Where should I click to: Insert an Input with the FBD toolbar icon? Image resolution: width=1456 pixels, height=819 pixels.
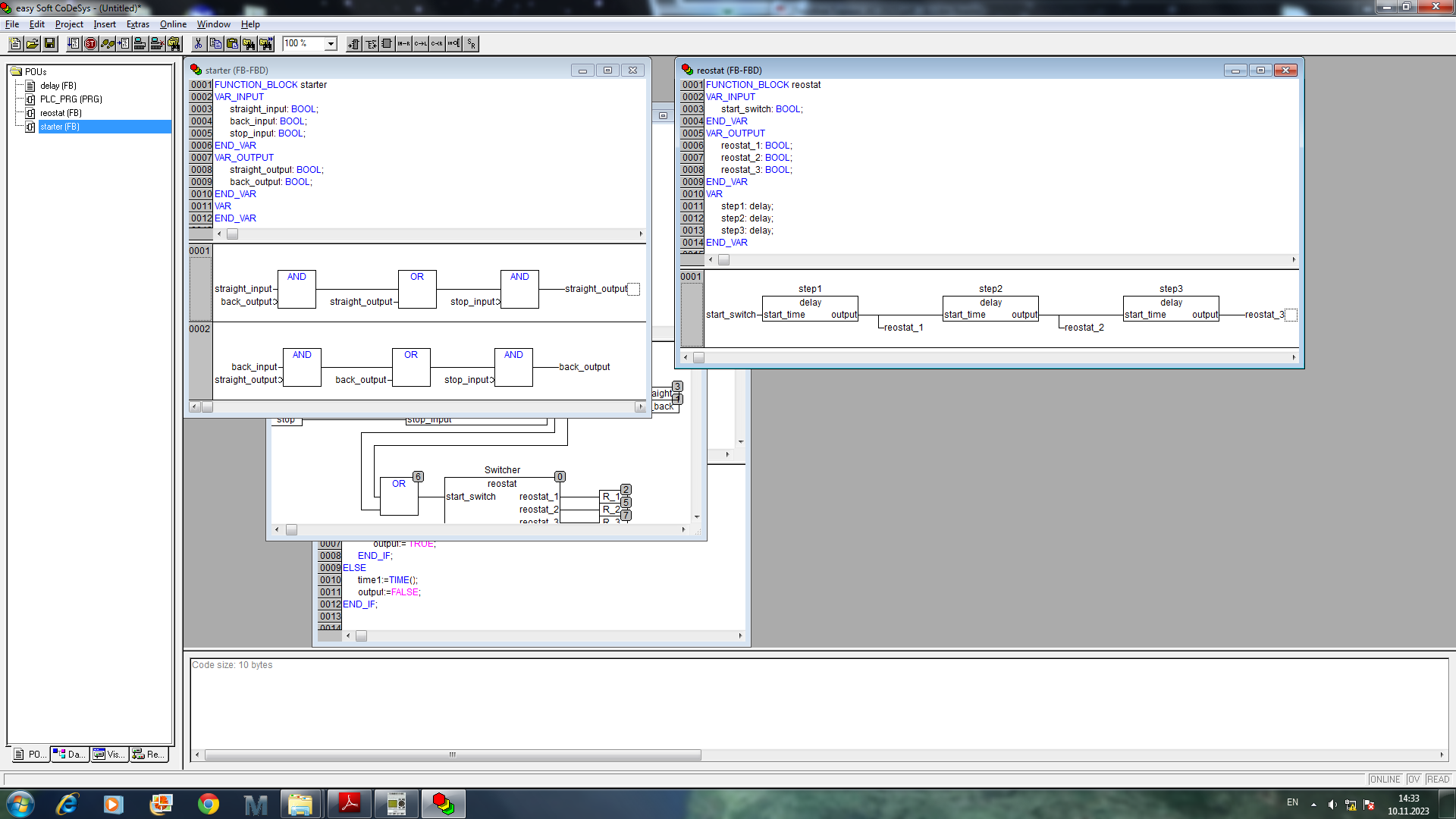click(x=353, y=43)
